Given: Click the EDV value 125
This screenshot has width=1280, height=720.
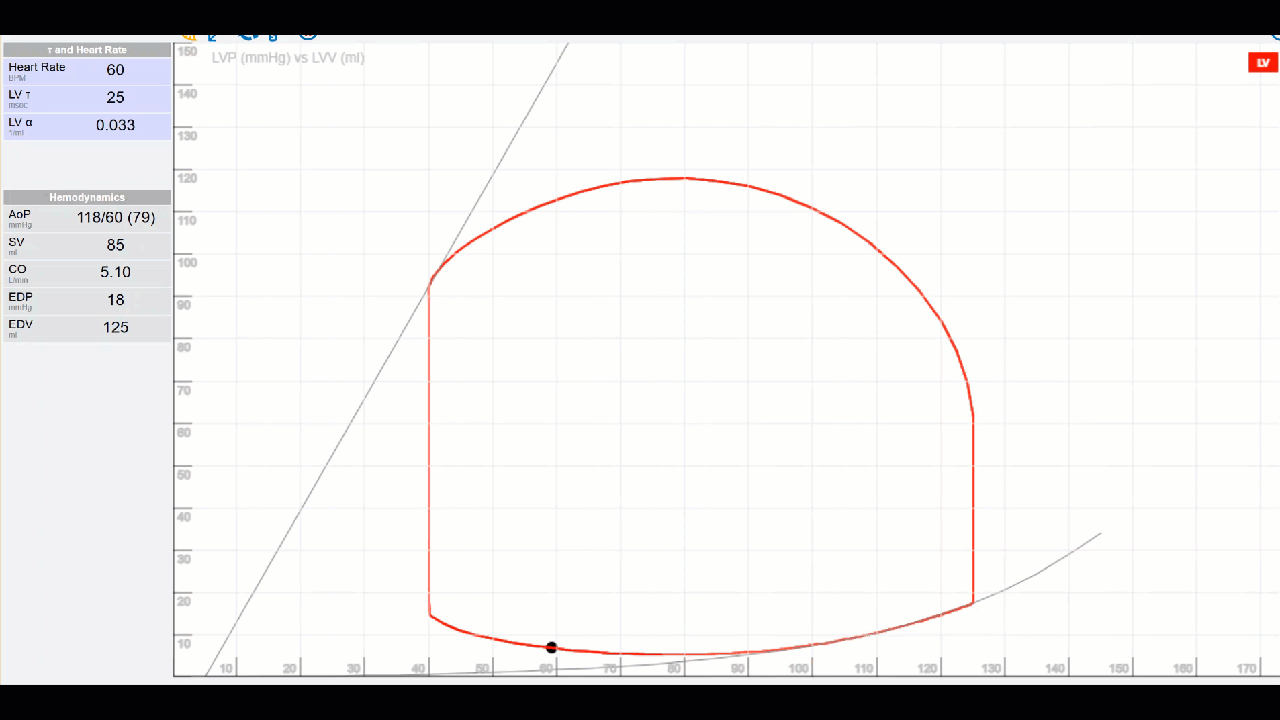Looking at the screenshot, I should coord(115,327).
